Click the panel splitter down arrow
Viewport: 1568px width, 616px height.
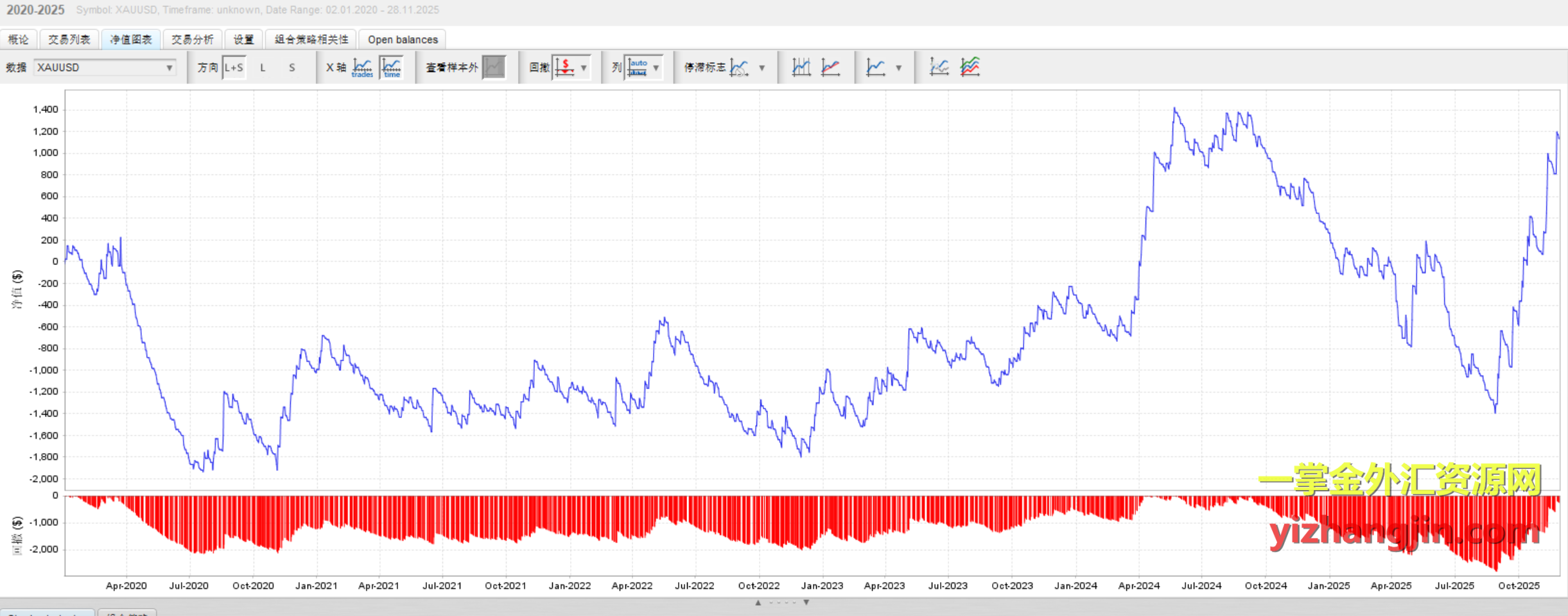[806, 603]
